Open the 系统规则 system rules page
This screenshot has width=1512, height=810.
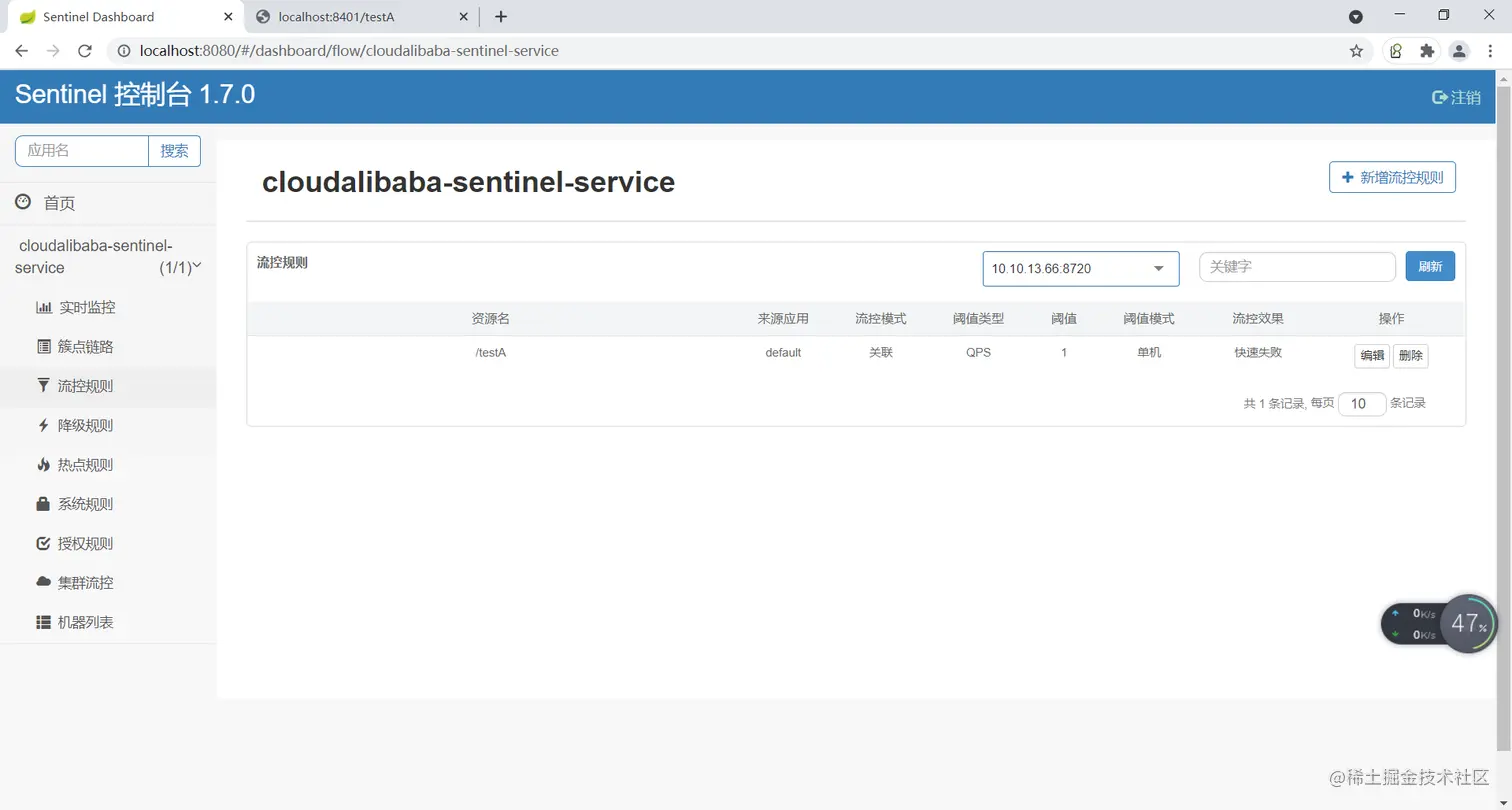[85, 504]
